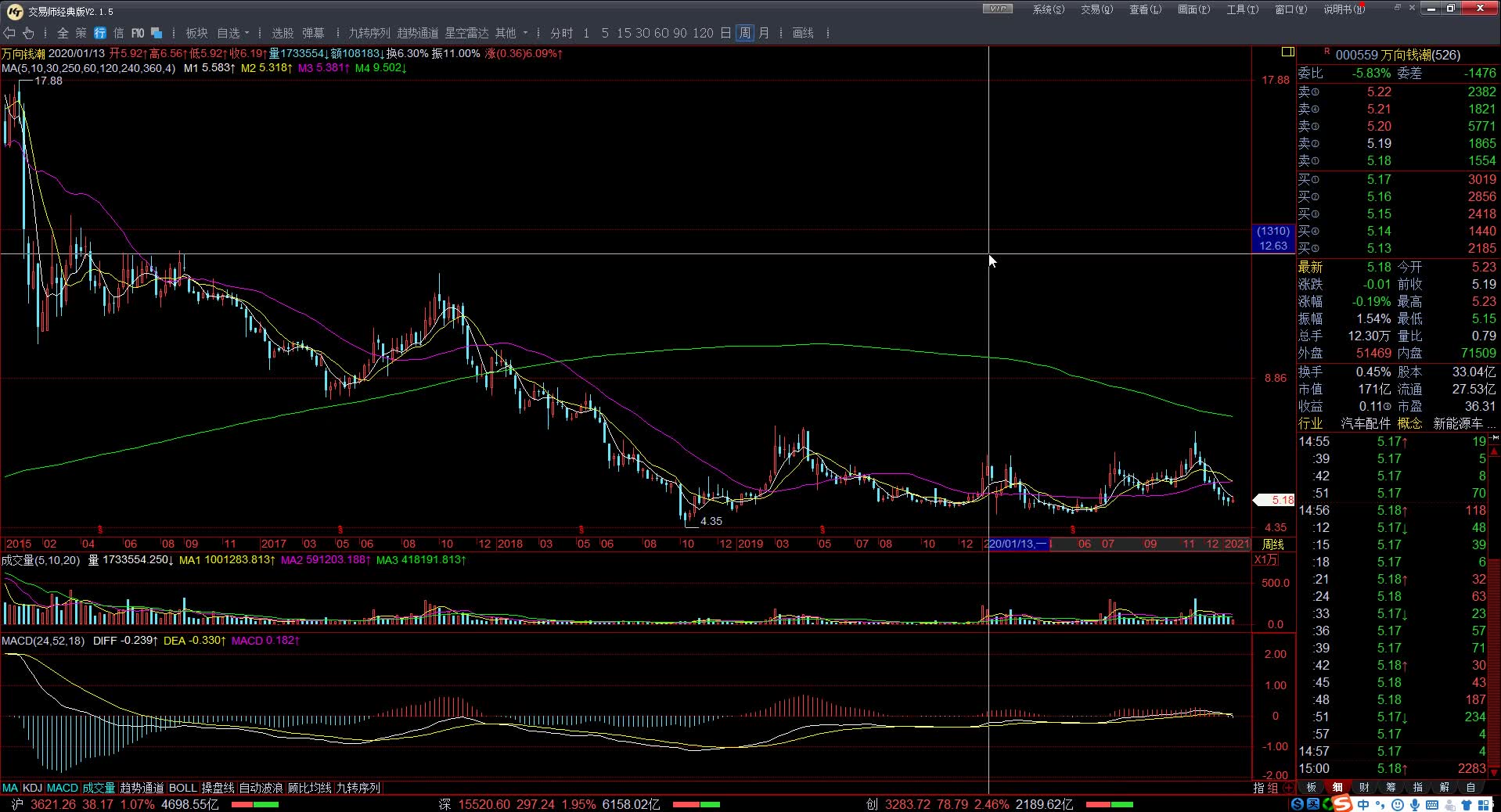This screenshot has height=812, width=1501.
Task: Select the 60 minute period
Action: 661,33
